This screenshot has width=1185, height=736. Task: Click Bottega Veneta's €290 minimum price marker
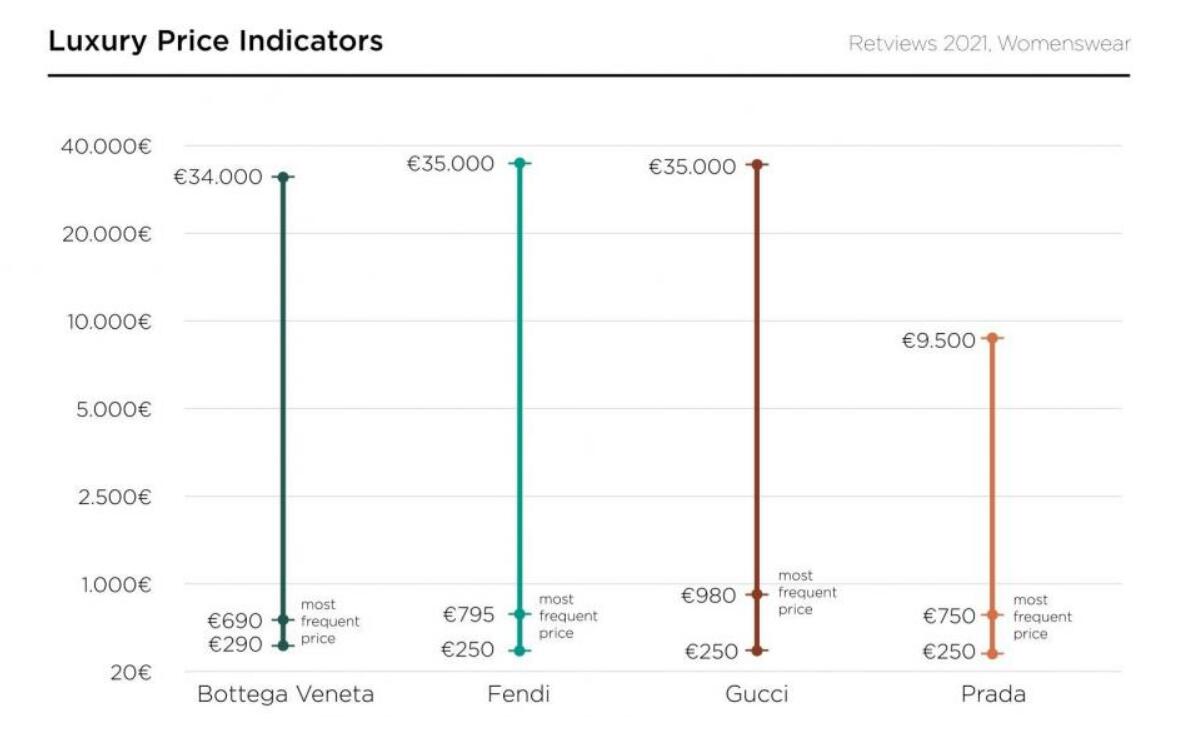[283, 645]
